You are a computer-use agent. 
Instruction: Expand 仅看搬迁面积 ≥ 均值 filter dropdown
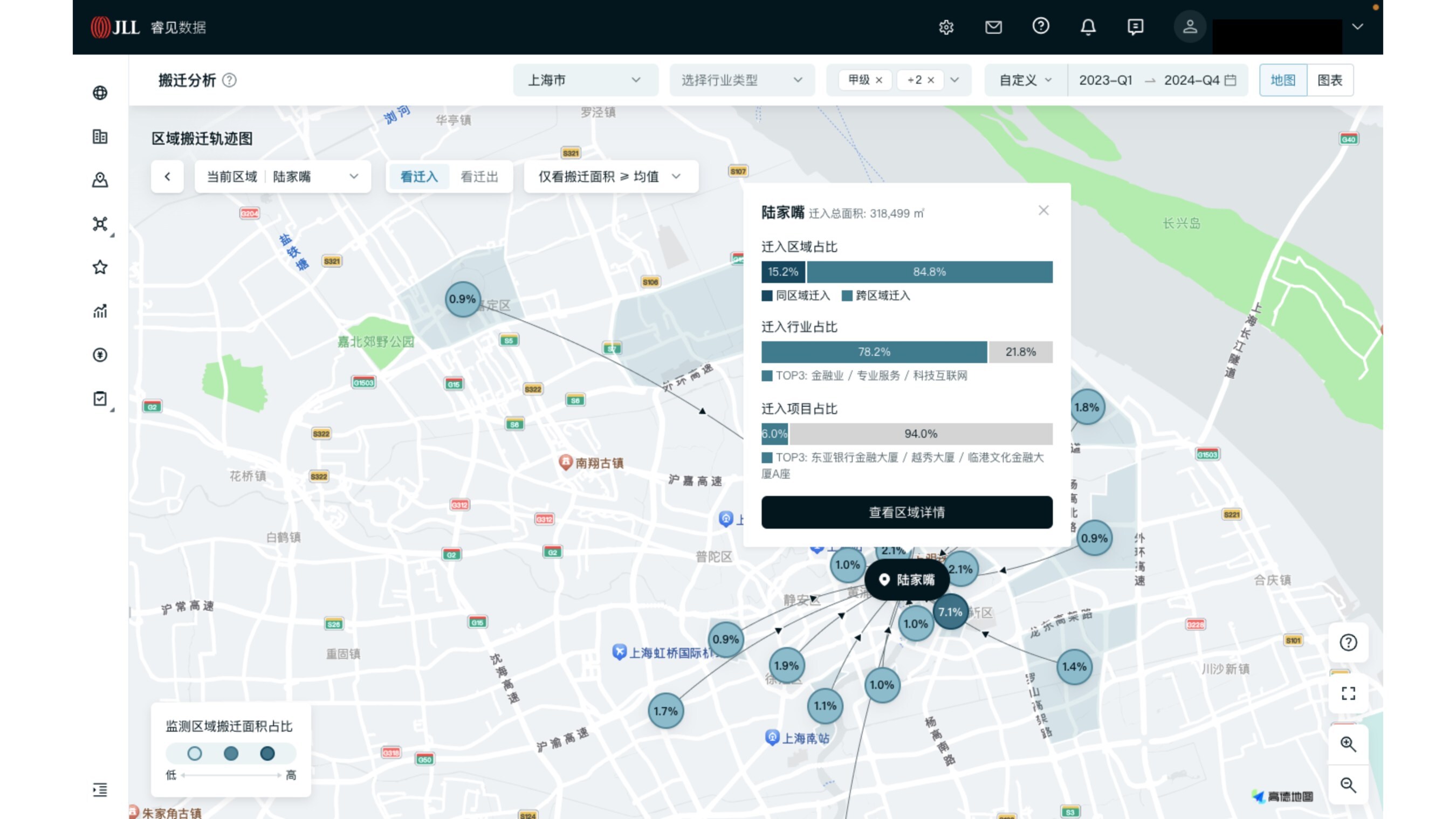pos(610,177)
